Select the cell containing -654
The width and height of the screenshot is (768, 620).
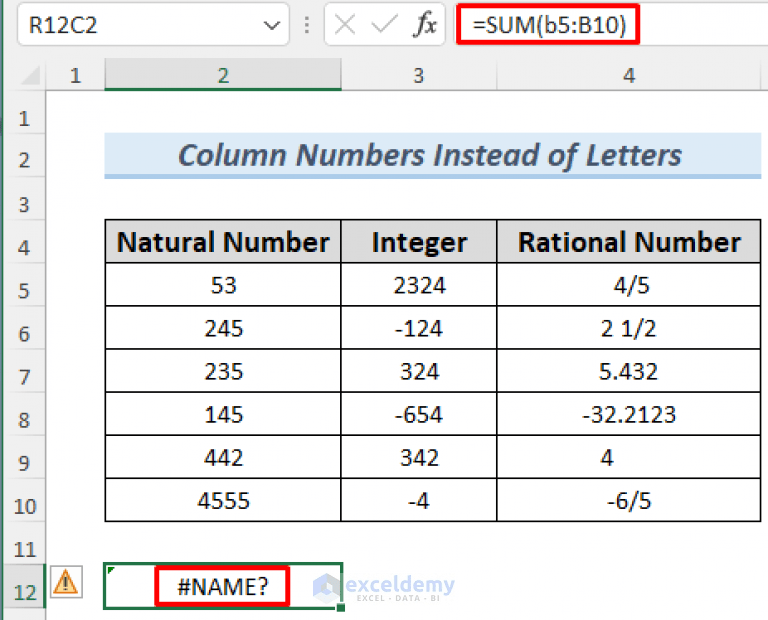click(x=419, y=414)
